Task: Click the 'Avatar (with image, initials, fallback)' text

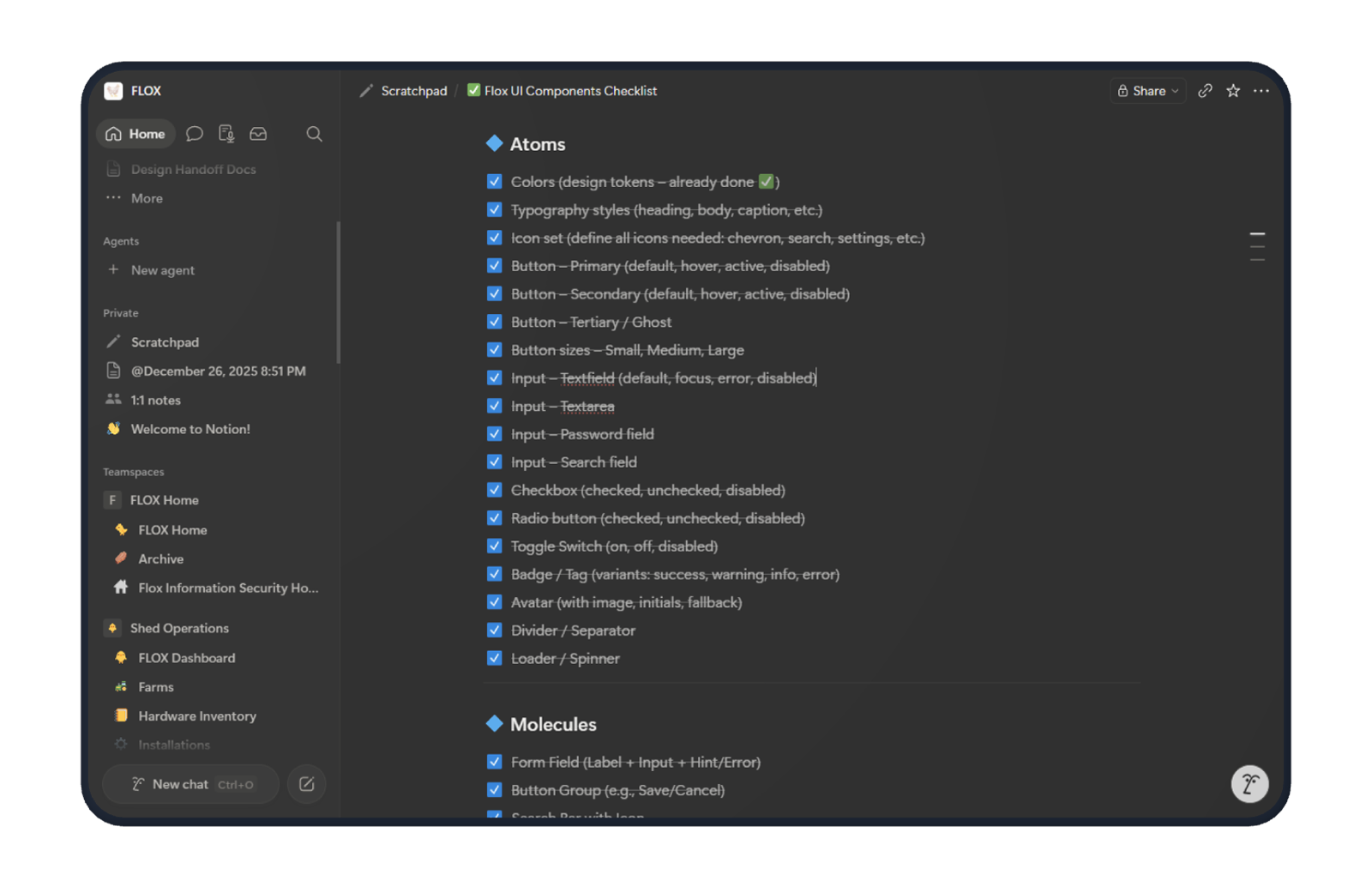Action: coord(626,602)
